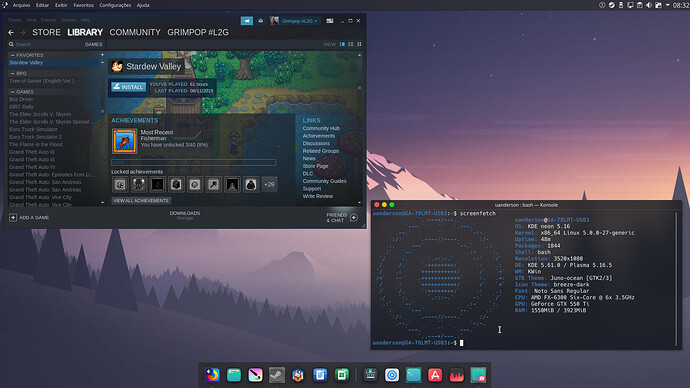Click Fisherman achievement badge icon
The image size is (690, 388).
pyautogui.click(x=124, y=141)
